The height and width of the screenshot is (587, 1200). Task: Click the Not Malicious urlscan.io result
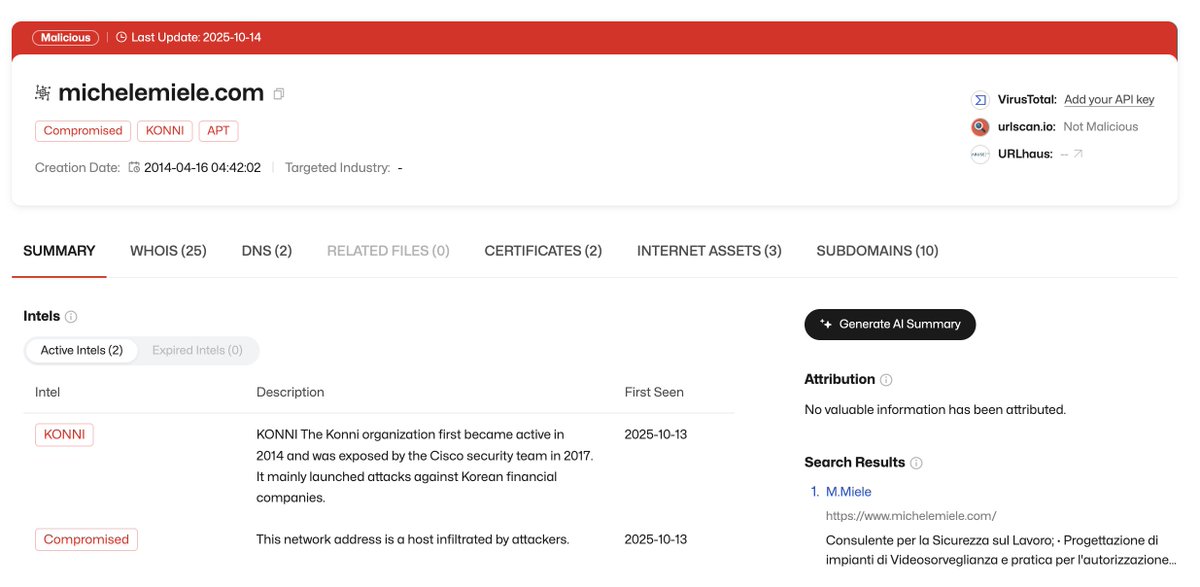coord(1101,127)
